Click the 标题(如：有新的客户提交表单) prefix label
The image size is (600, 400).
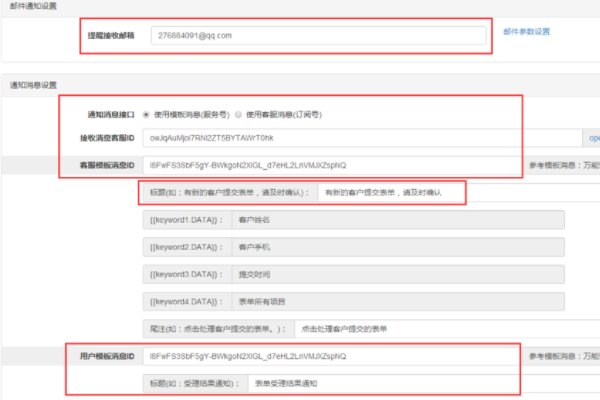tap(230, 193)
